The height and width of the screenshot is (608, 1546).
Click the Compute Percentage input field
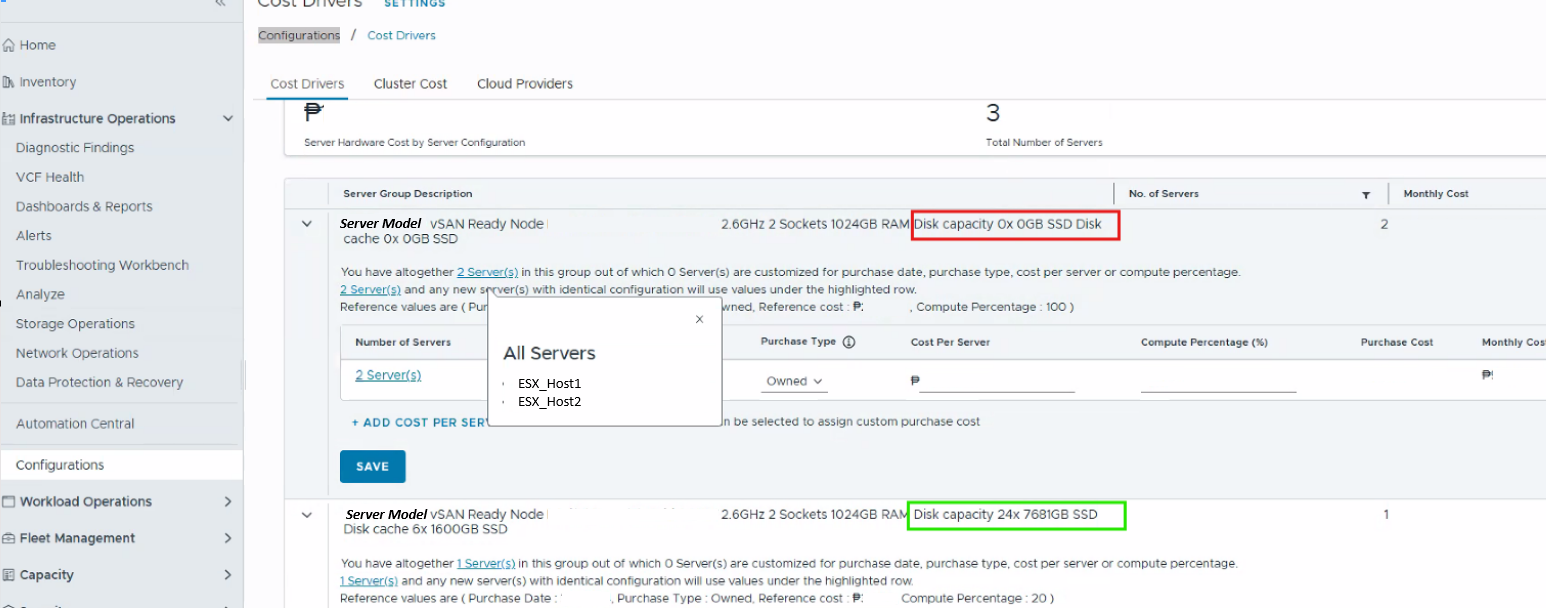click(x=1218, y=381)
